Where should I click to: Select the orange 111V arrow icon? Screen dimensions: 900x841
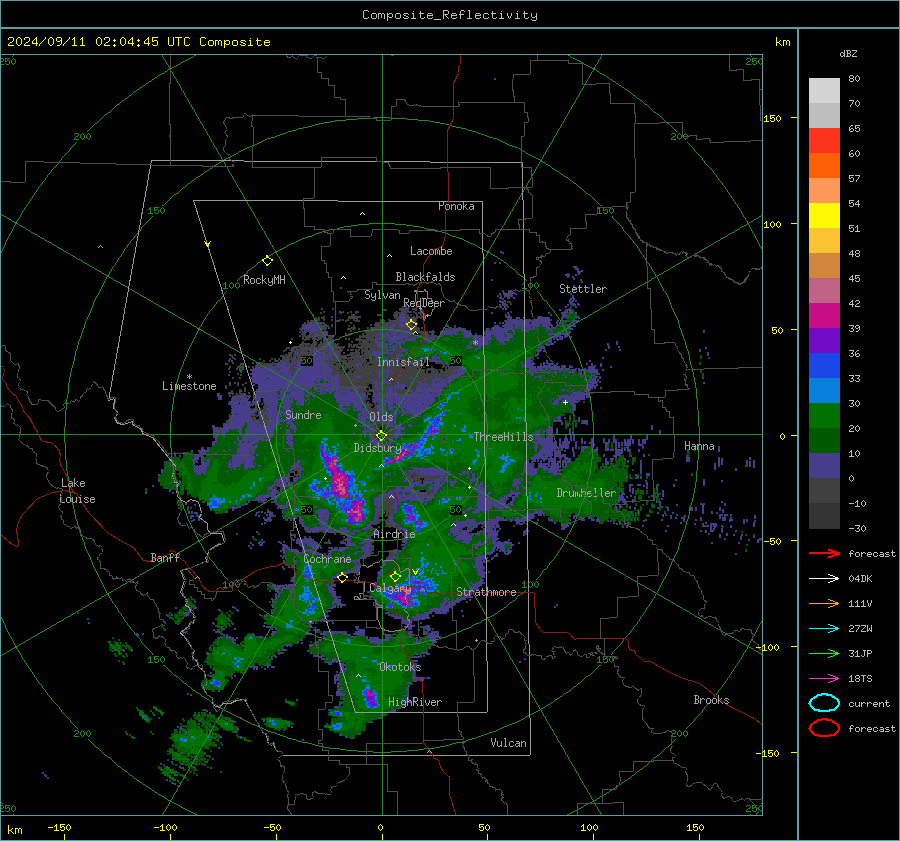pos(824,603)
